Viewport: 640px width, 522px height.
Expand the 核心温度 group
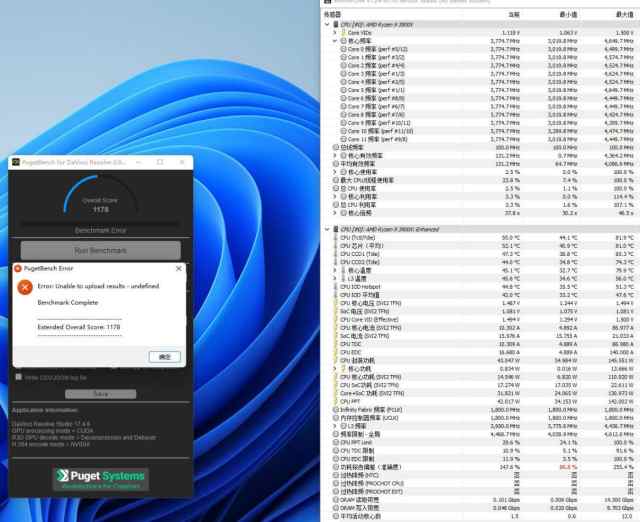335,269
